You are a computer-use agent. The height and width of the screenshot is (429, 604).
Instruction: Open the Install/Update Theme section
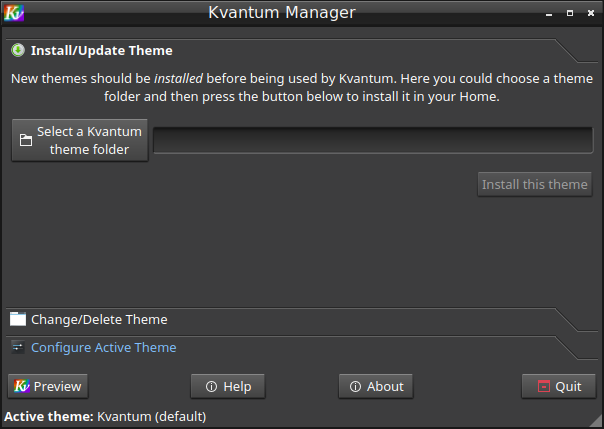pyautogui.click(x=102, y=50)
